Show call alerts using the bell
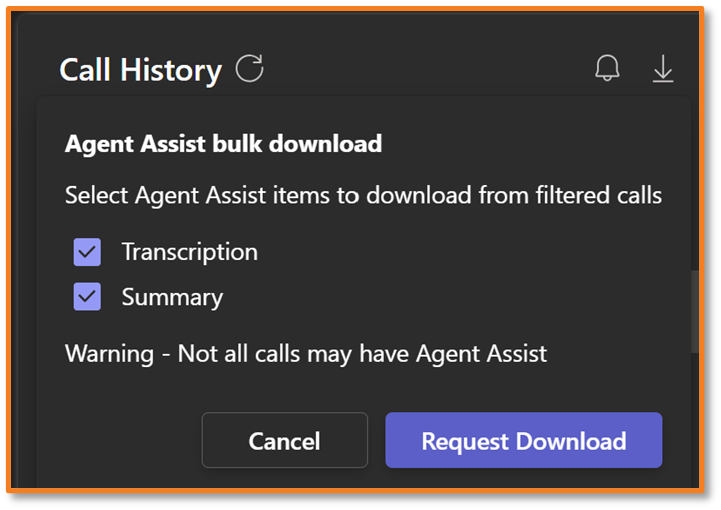The image size is (721, 510). (x=607, y=69)
